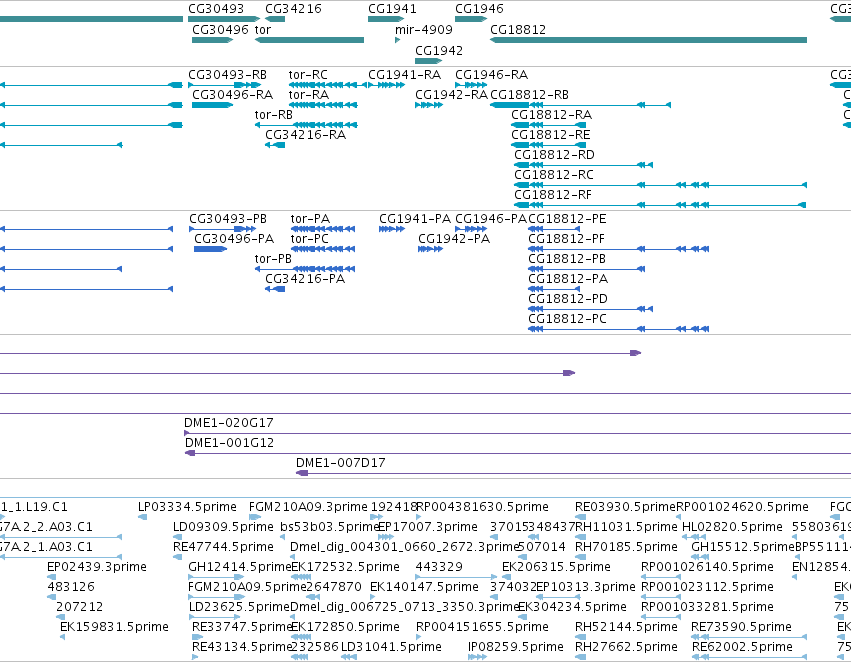Click the tor-PB protein label

point(273,259)
